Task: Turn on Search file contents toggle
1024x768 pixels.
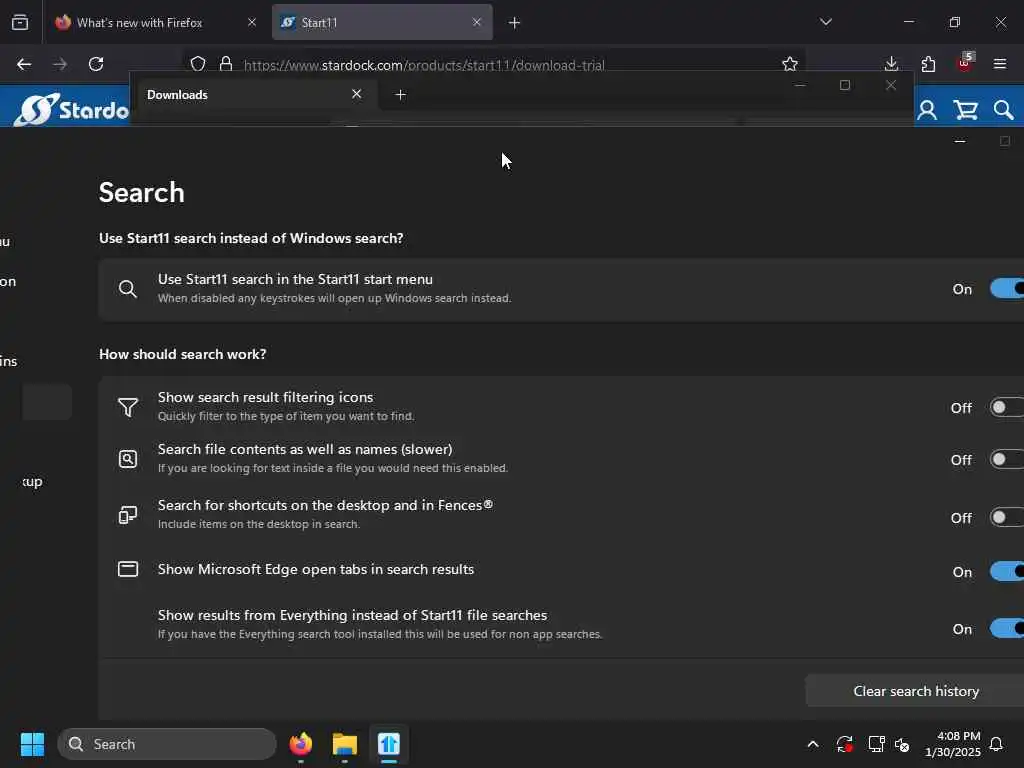Action: (x=1006, y=460)
